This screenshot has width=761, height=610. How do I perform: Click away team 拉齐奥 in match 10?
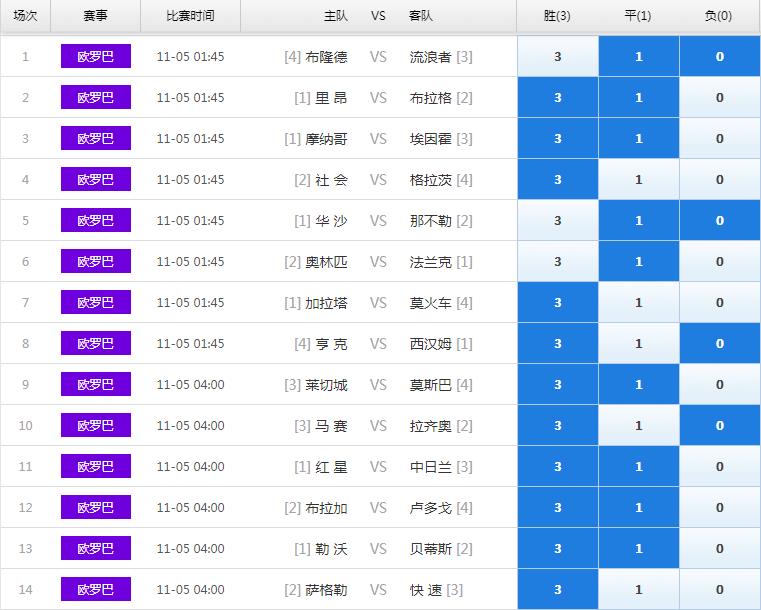pyautogui.click(x=430, y=426)
